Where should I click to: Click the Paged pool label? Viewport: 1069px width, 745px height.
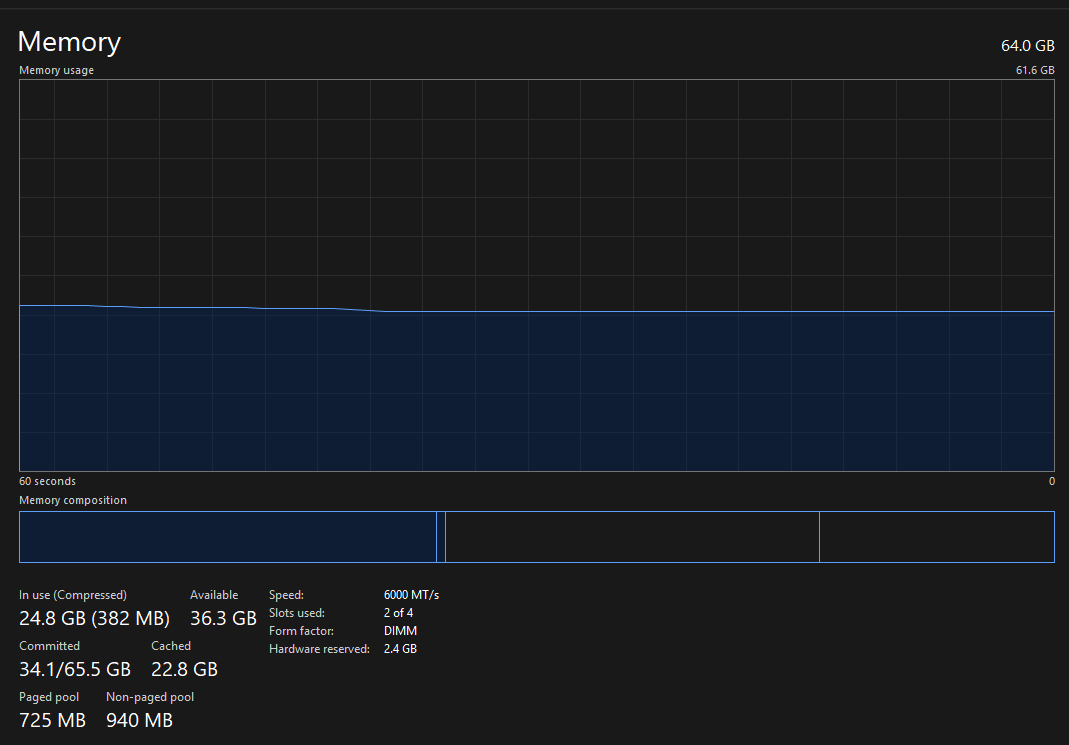49,697
